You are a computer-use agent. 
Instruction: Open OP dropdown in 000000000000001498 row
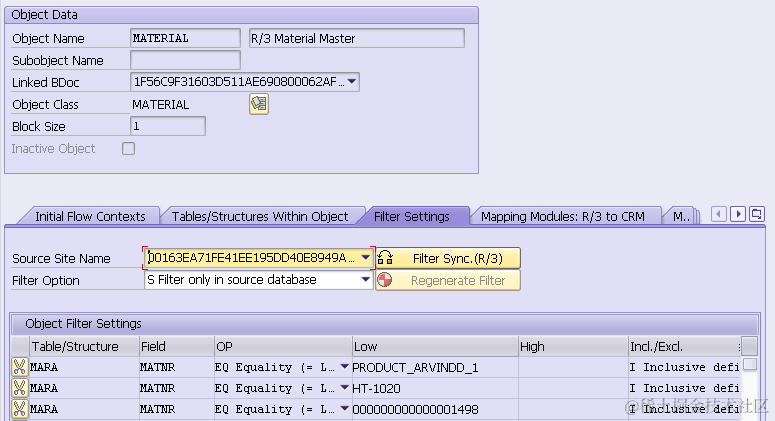point(344,409)
